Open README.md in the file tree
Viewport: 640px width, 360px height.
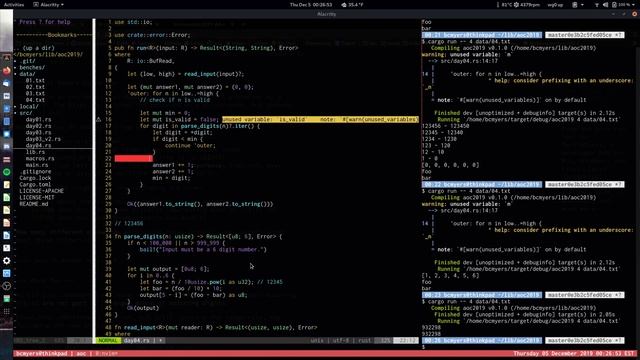[x=33, y=204]
